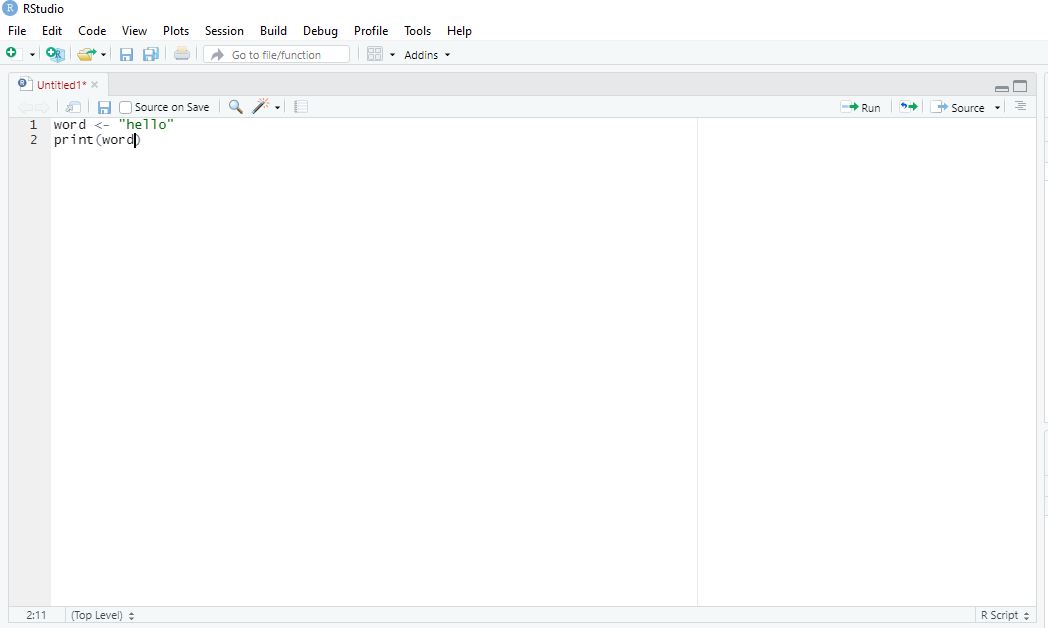The height and width of the screenshot is (628, 1048).
Task: Click the open file folder icon
Action: [x=87, y=55]
